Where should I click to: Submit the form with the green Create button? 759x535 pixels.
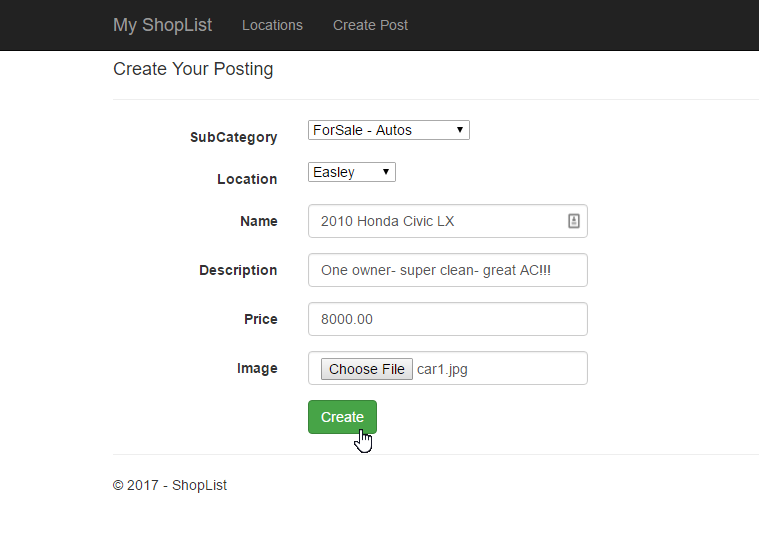click(x=342, y=417)
